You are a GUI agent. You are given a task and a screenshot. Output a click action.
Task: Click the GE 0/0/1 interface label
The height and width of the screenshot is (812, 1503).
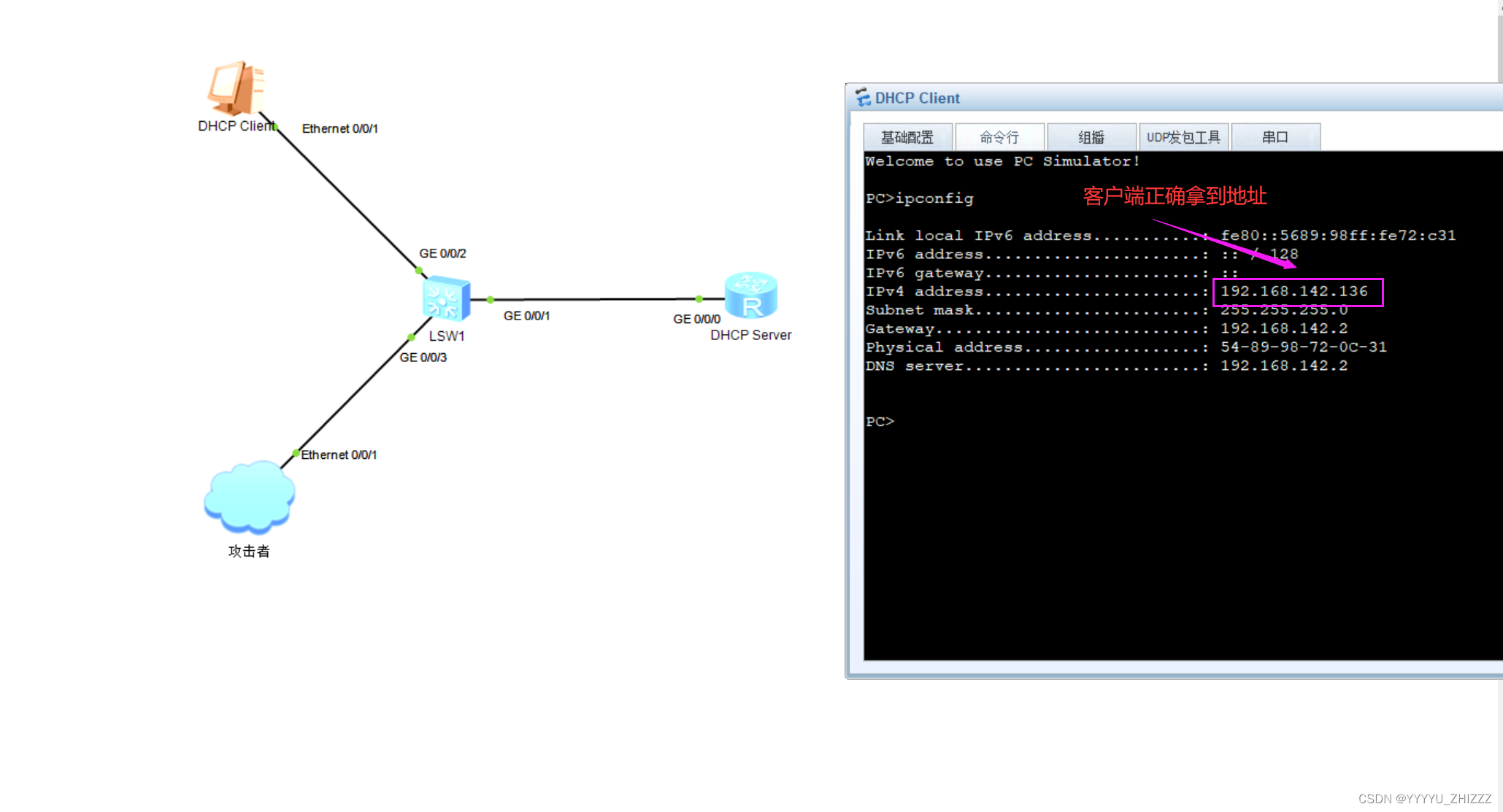click(526, 316)
